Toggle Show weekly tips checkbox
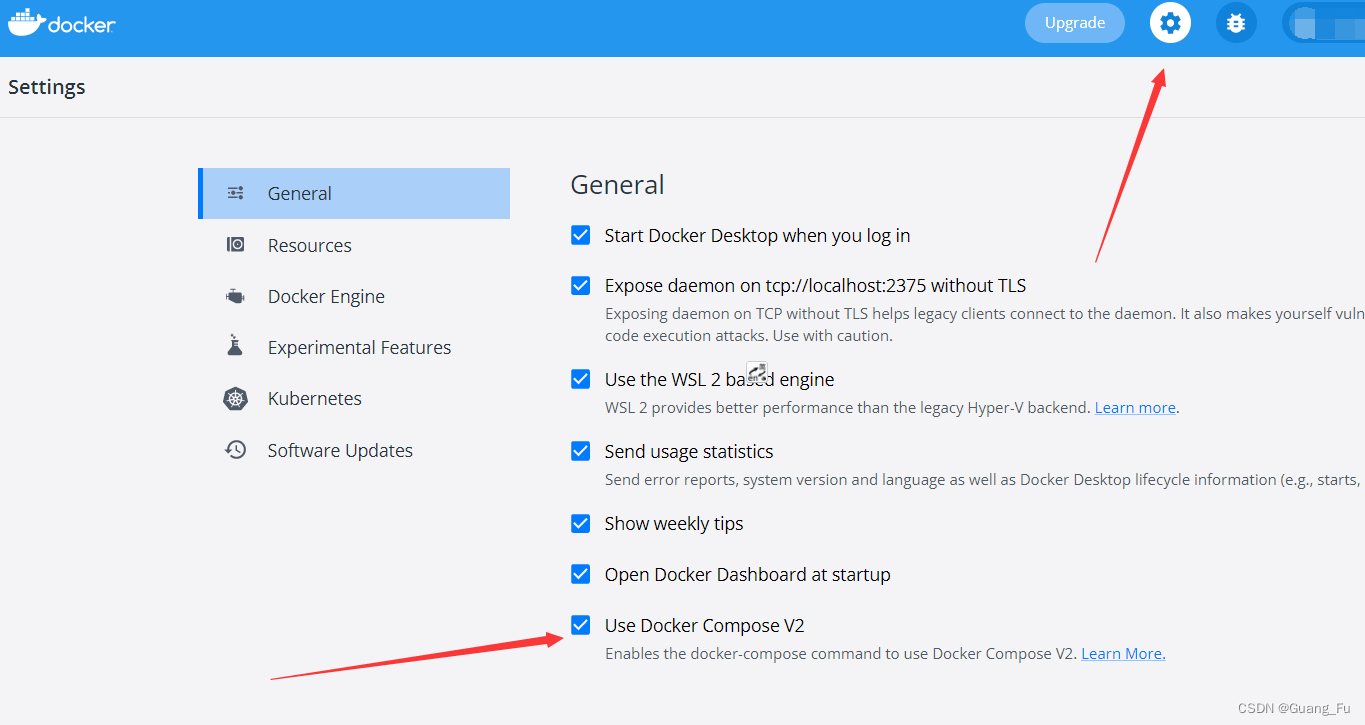This screenshot has height=725, width=1365. point(580,523)
